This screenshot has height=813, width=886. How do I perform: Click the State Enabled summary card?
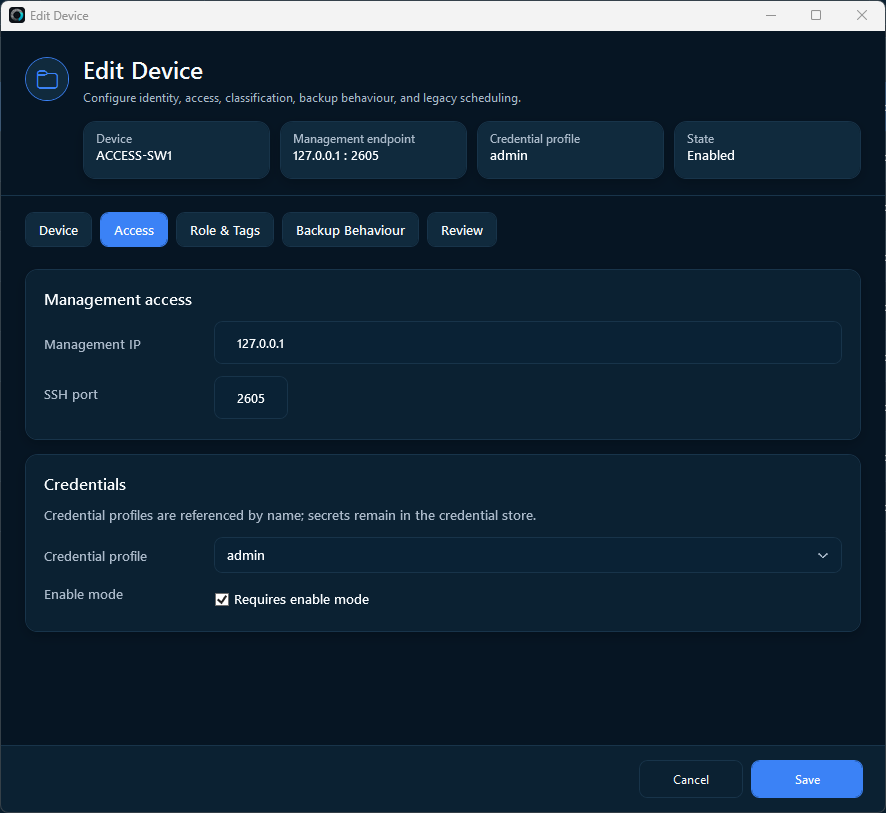[x=767, y=150]
